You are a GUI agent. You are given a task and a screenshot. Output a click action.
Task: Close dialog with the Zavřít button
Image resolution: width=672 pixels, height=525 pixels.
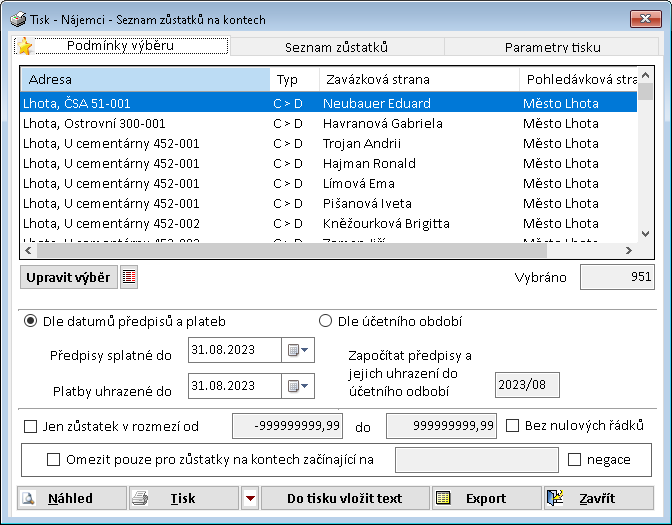click(599, 498)
